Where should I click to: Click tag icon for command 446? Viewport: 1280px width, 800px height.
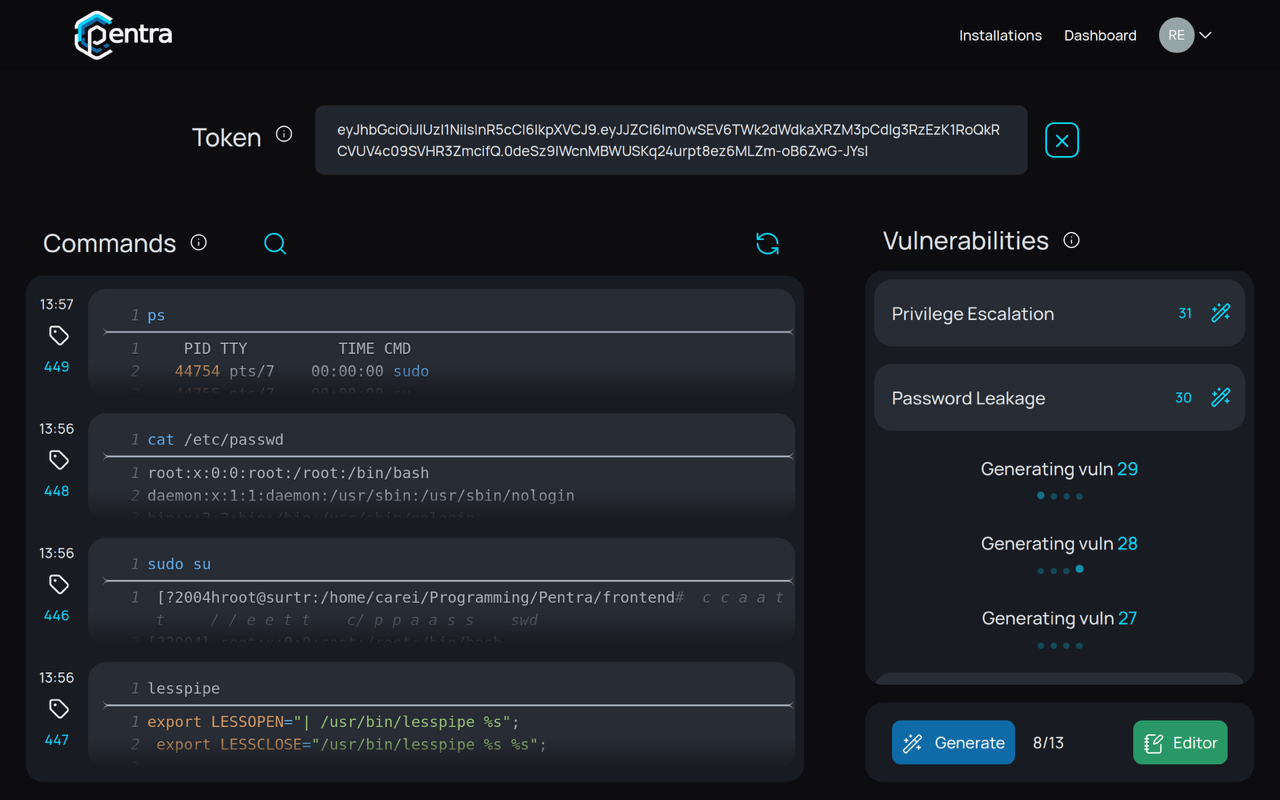click(58, 584)
